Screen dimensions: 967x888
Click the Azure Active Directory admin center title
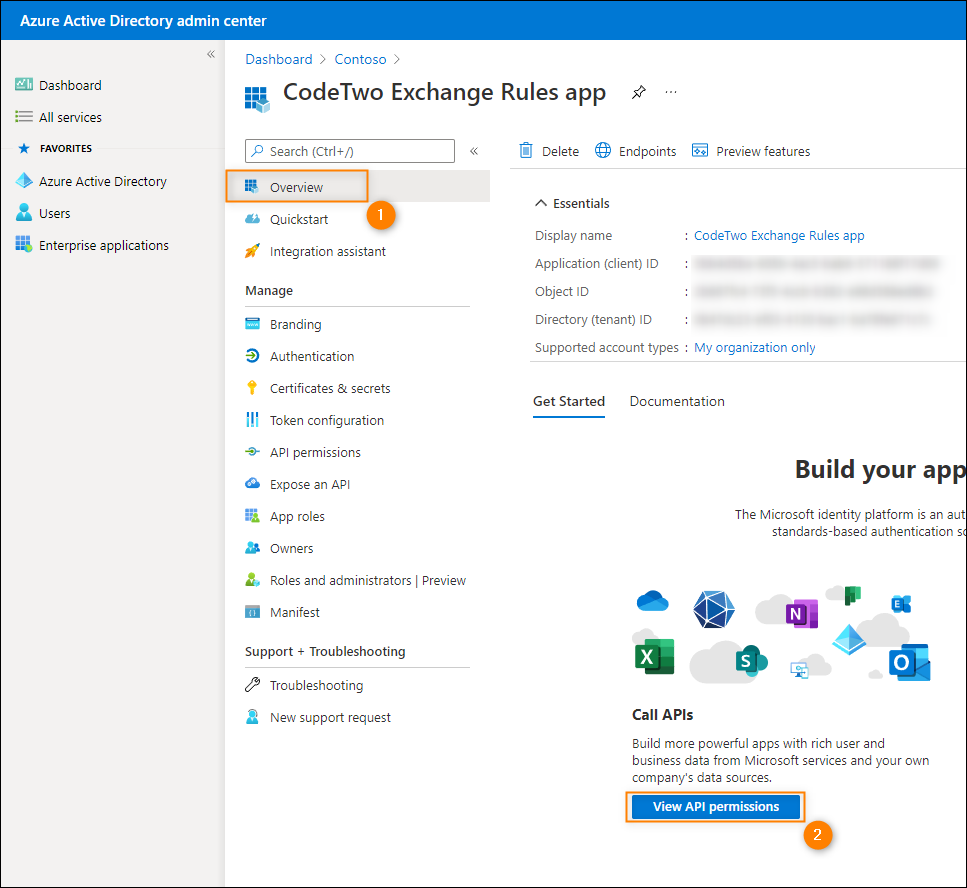click(143, 20)
